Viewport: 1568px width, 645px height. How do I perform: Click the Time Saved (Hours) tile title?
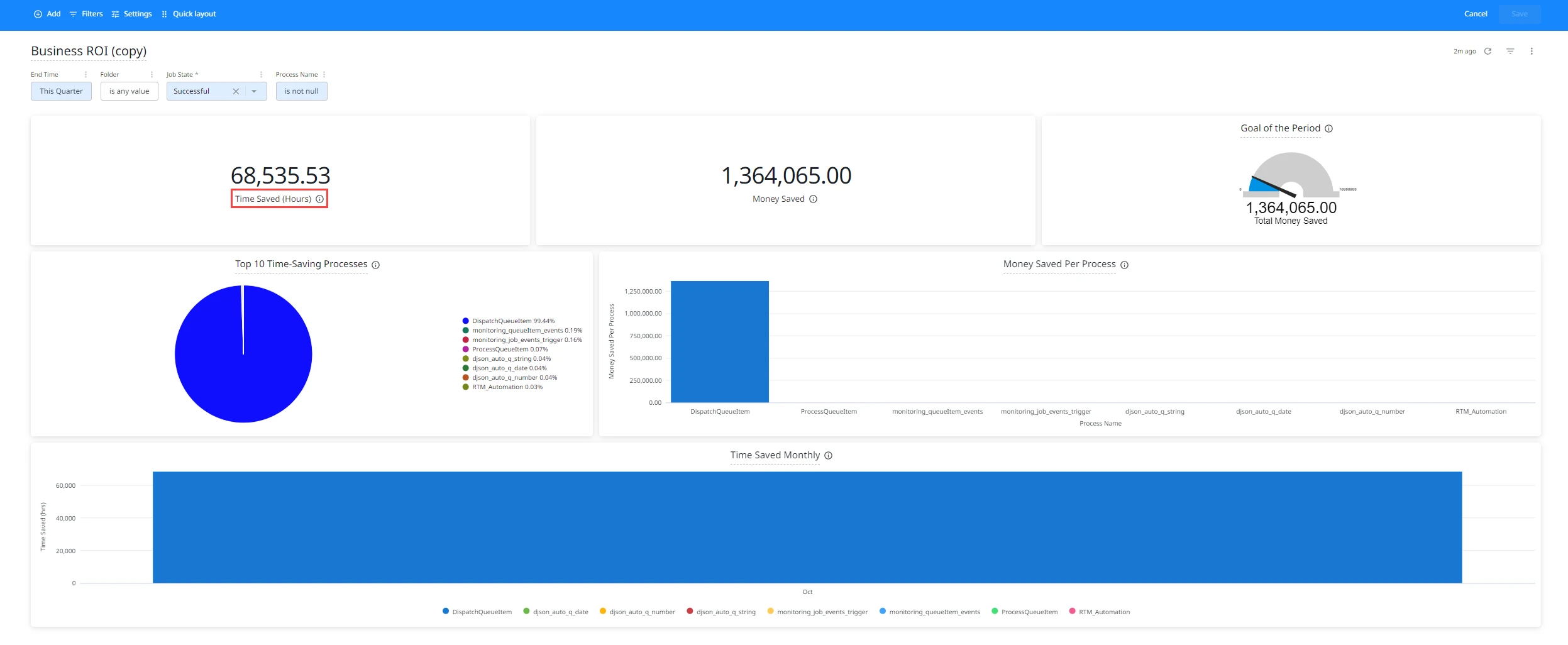[x=273, y=199]
